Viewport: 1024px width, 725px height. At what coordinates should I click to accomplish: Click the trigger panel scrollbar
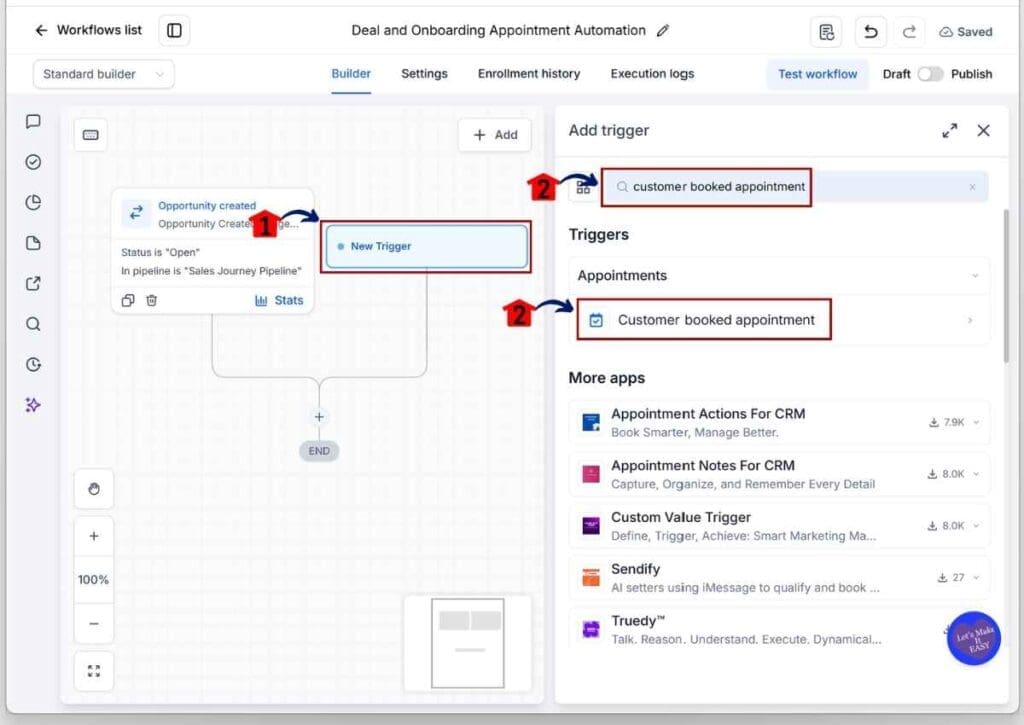point(1006,286)
